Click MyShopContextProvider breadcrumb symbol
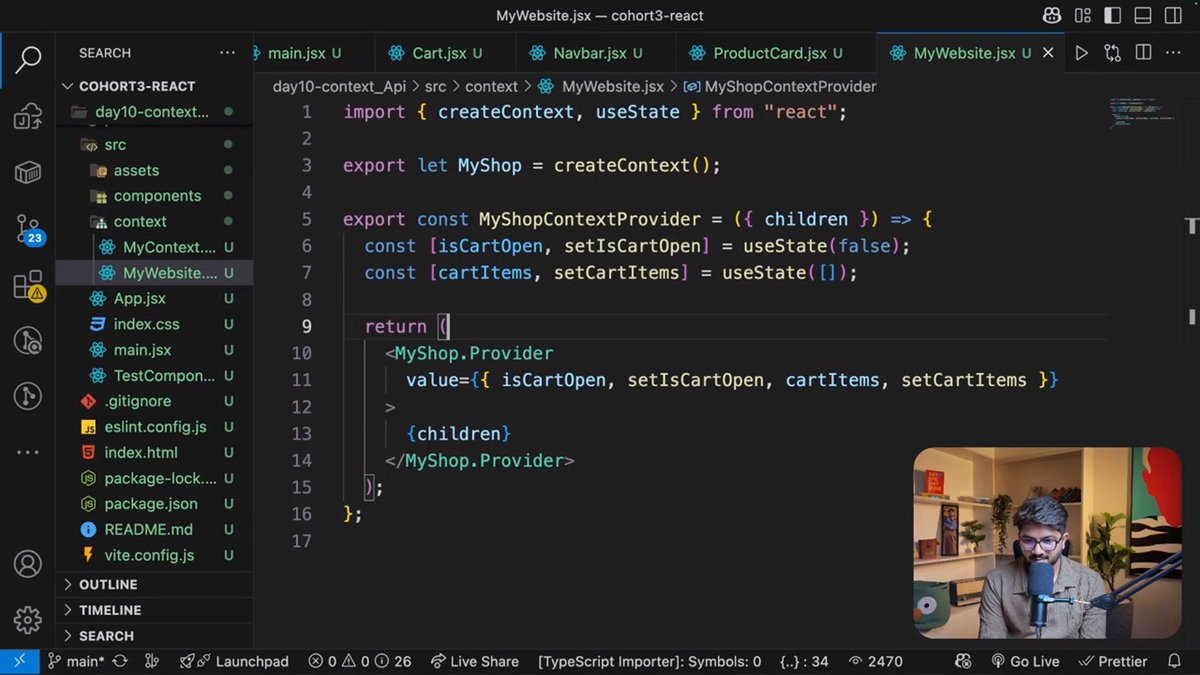 tap(780, 87)
